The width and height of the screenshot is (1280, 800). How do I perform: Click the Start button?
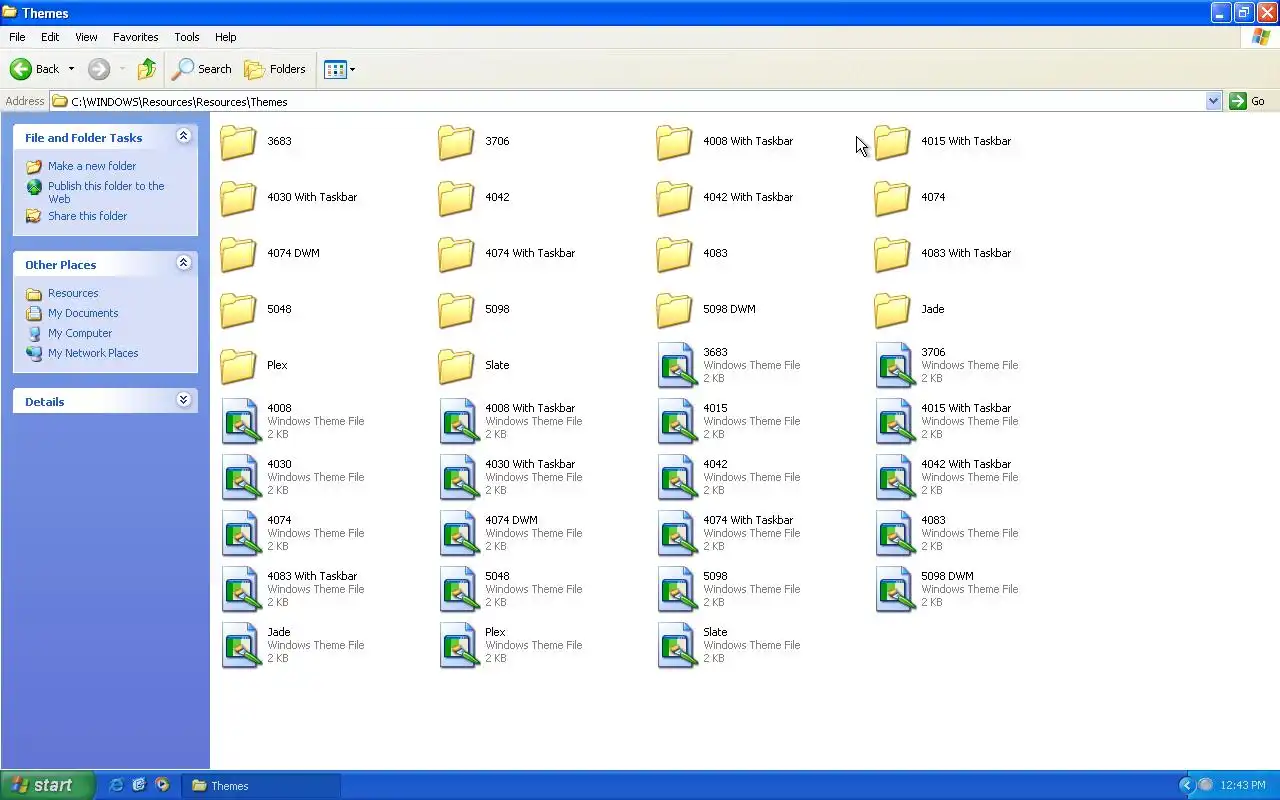[47, 785]
